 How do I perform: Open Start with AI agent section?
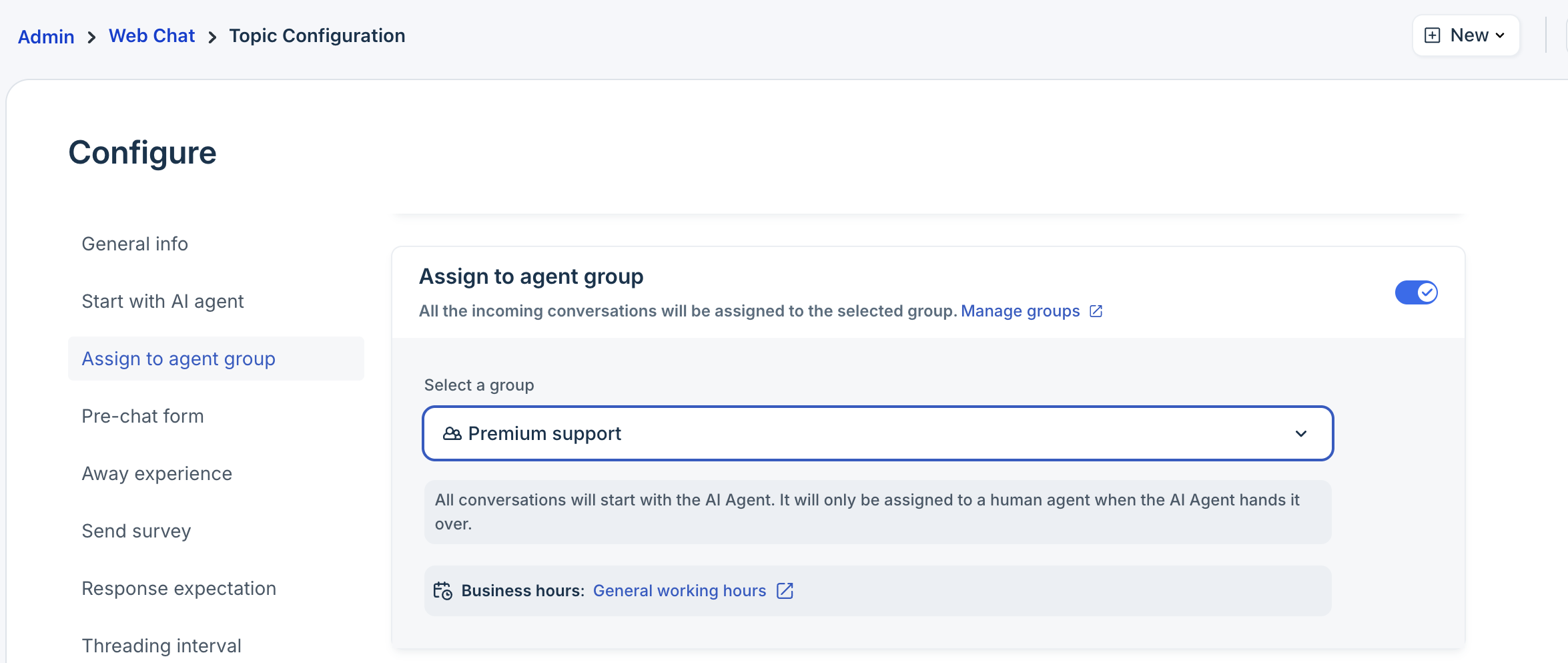pos(162,302)
